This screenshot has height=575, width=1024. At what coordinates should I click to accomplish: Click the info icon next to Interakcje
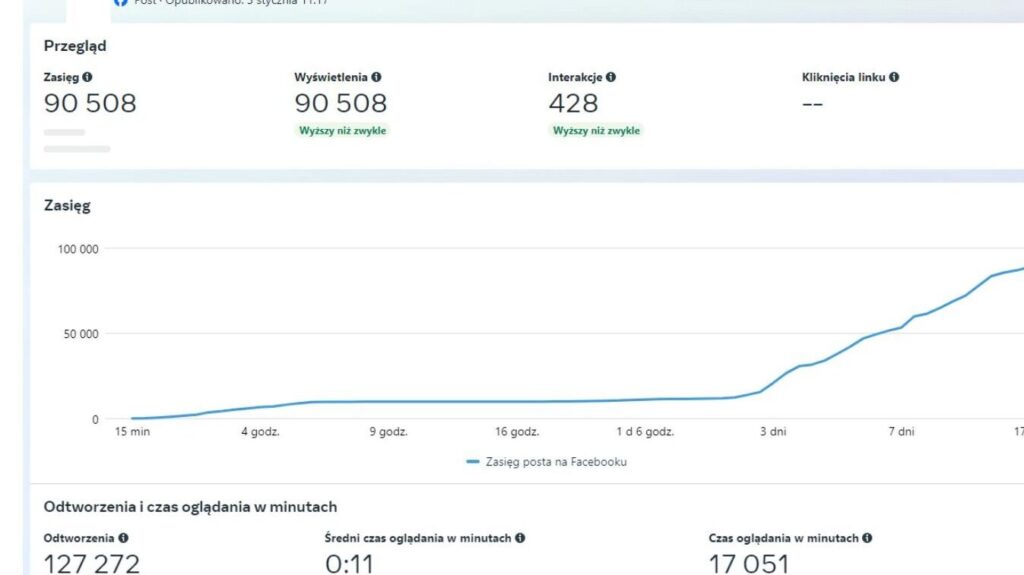point(610,77)
